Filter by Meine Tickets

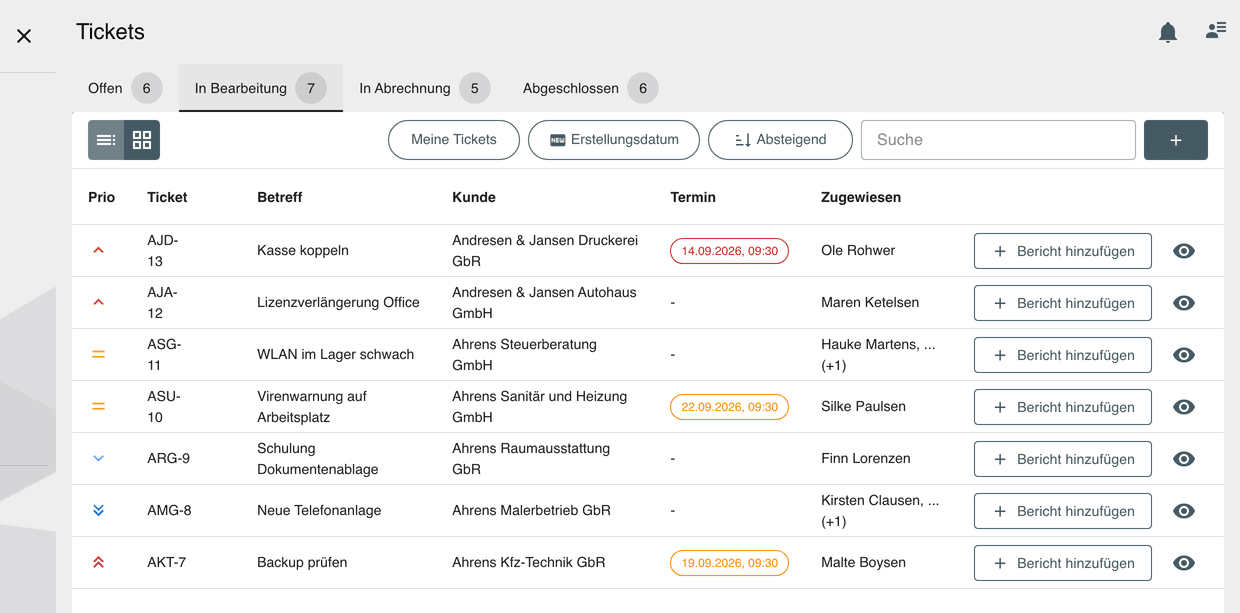454,140
